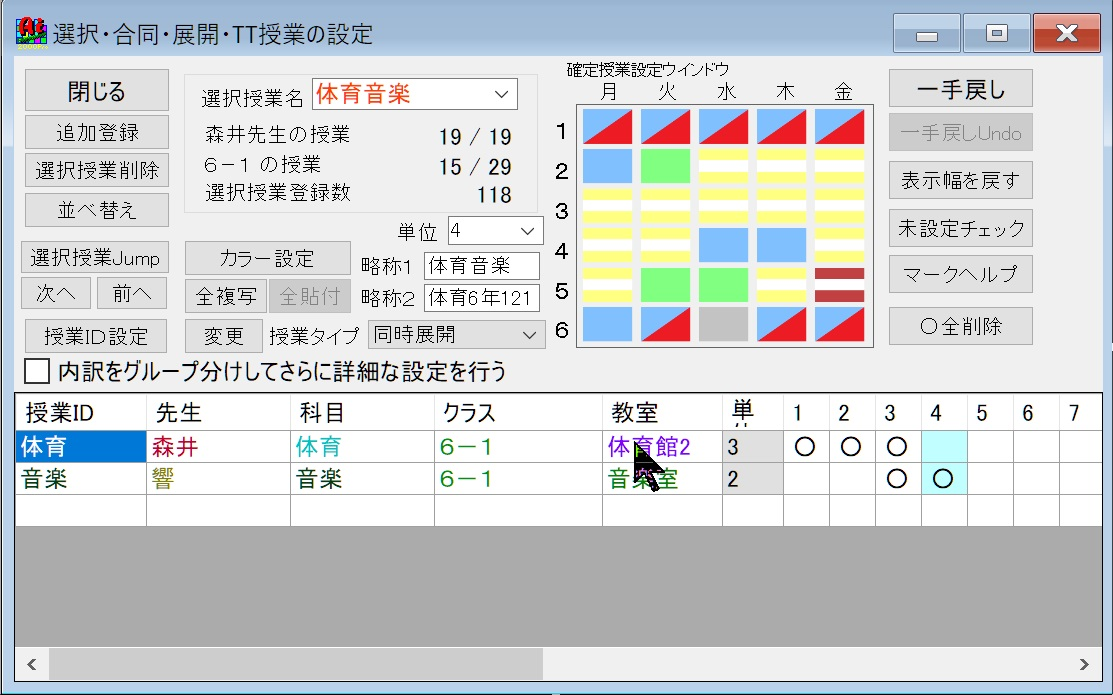Click the 科目 cell 体育
This screenshot has width=1113, height=695.
(362, 447)
